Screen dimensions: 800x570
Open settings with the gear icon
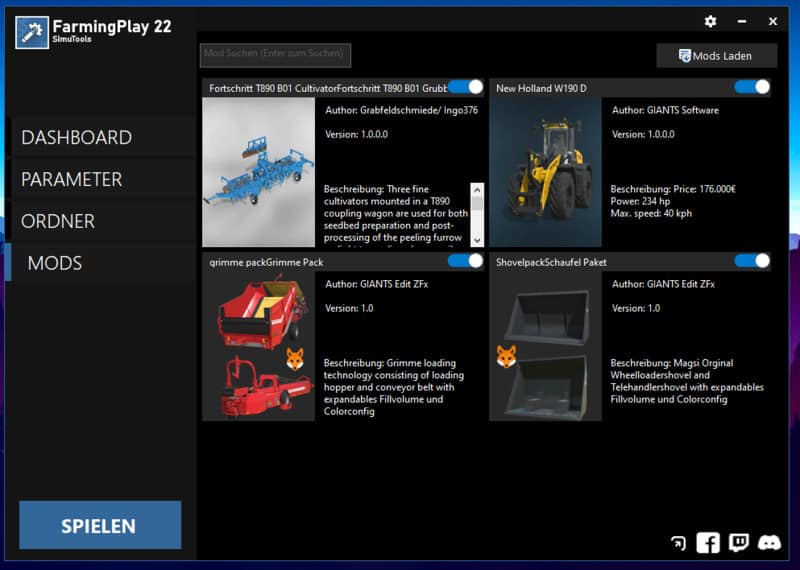click(x=710, y=21)
